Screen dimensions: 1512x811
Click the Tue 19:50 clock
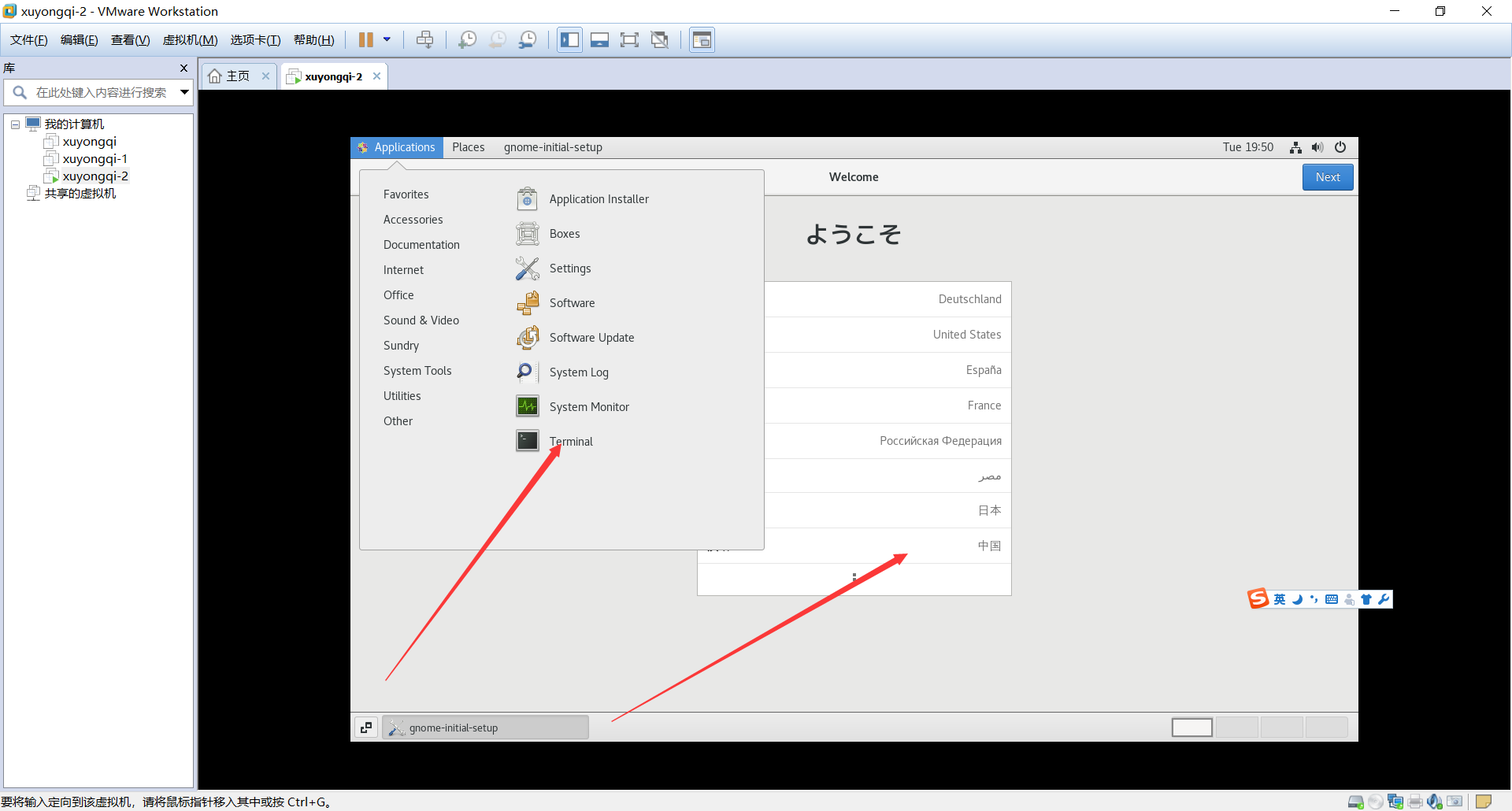click(1247, 147)
